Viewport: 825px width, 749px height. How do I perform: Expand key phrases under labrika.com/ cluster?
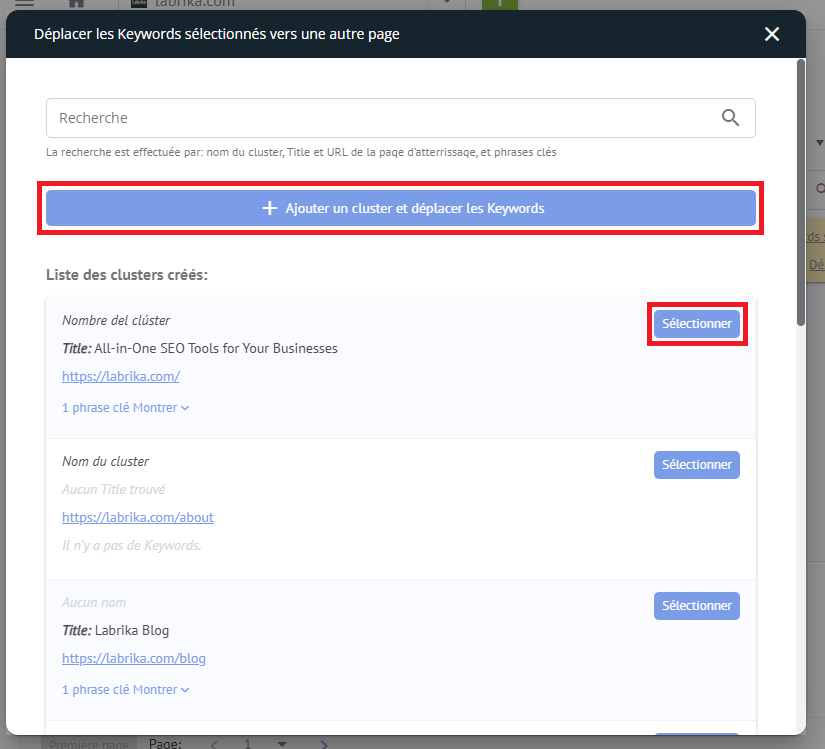[x=125, y=408]
